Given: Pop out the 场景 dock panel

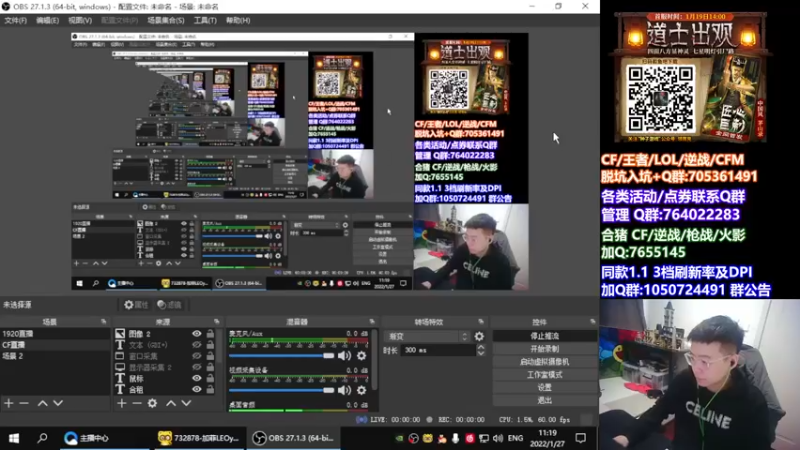Looking at the screenshot, I should 104,322.
